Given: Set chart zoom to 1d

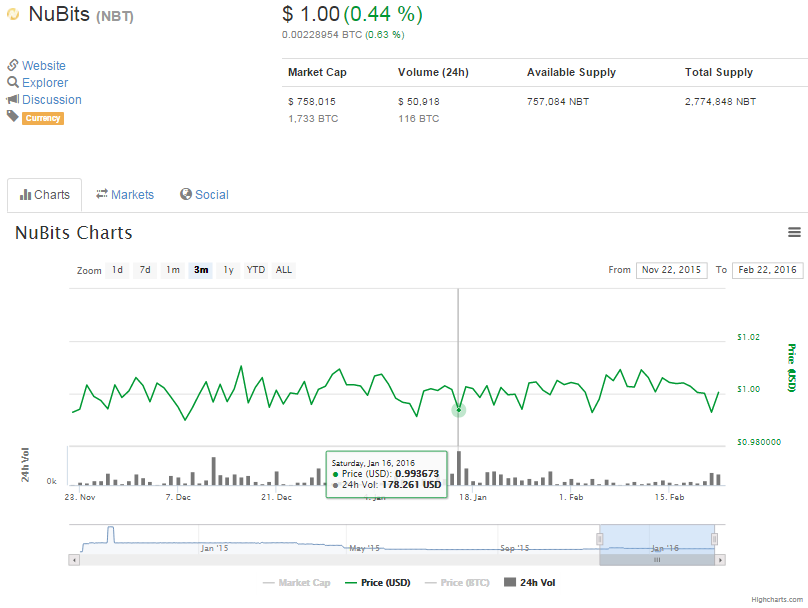Looking at the screenshot, I should tap(117, 270).
